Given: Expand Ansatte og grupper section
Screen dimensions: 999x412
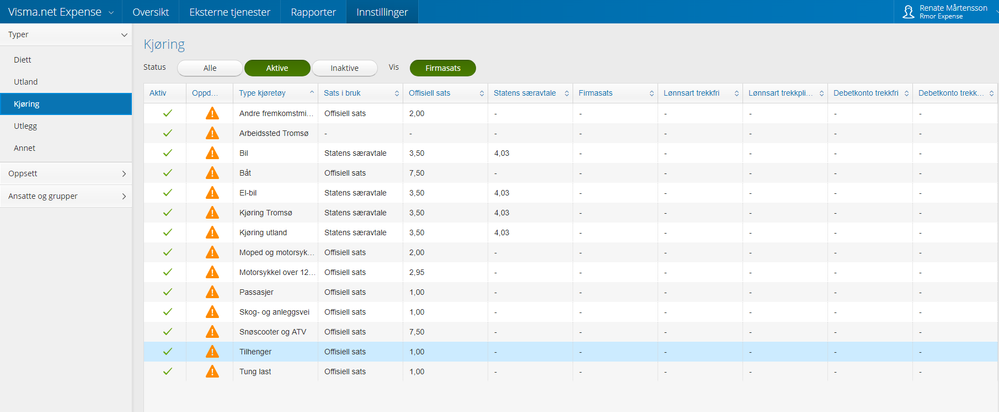Looking at the screenshot, I should [66, 196].
